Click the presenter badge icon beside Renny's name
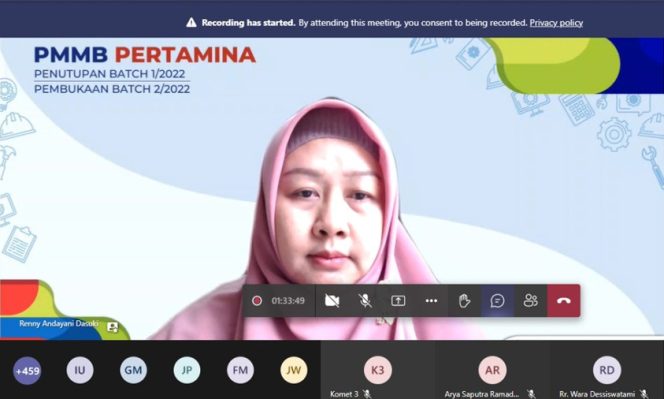Image resolution: width=664 pixels, height=399 pixels. tap(112, 327)
